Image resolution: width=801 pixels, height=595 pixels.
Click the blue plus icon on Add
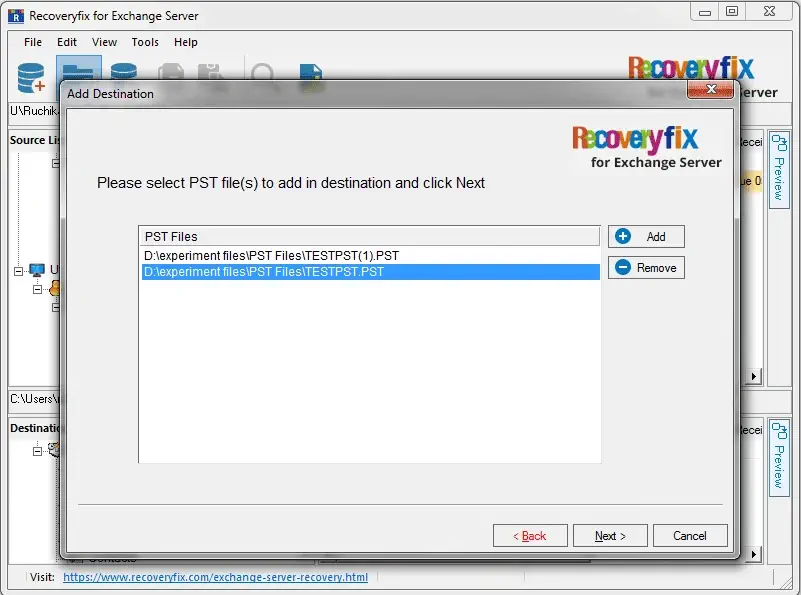coord(623,236)
